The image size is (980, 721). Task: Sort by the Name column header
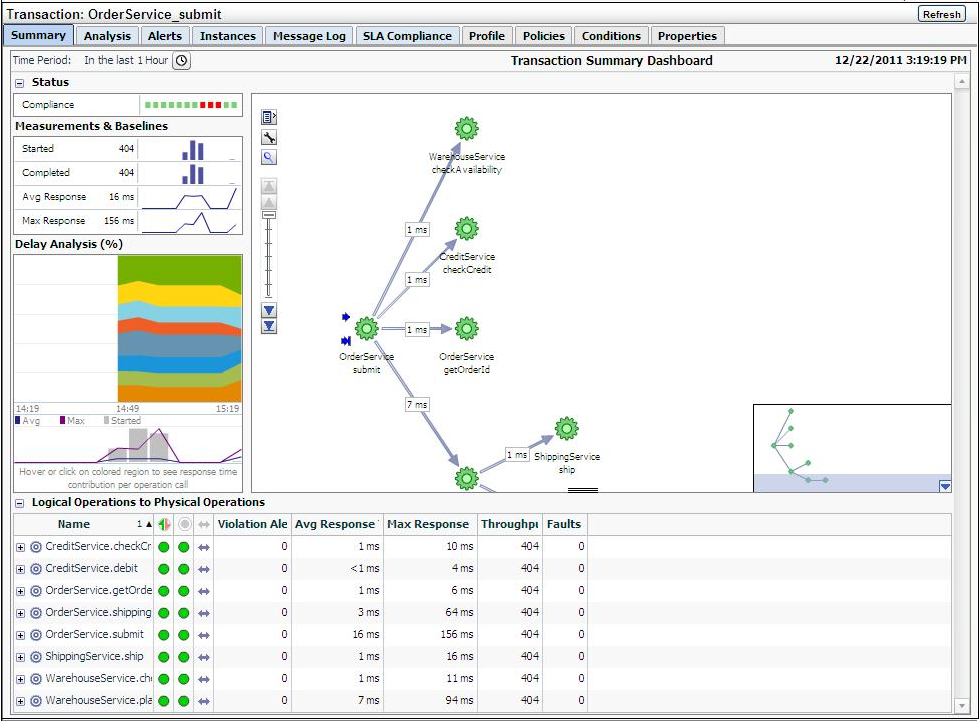(x=84, y=524)
